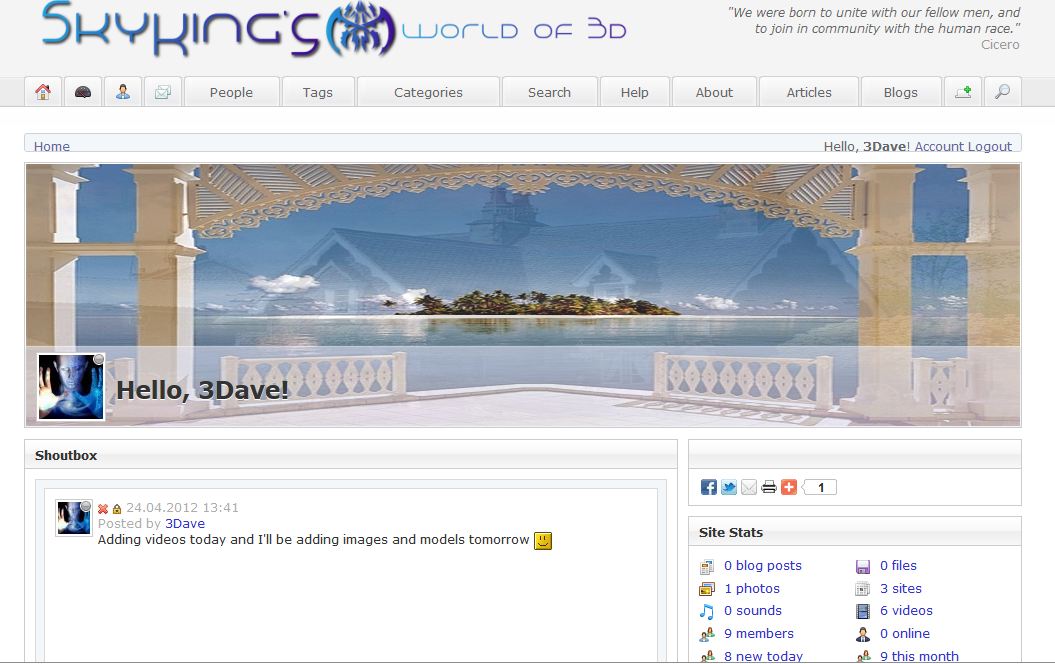Open the About tab
Viewport: 1055px width, 664px height.
(x=715, y=92)
